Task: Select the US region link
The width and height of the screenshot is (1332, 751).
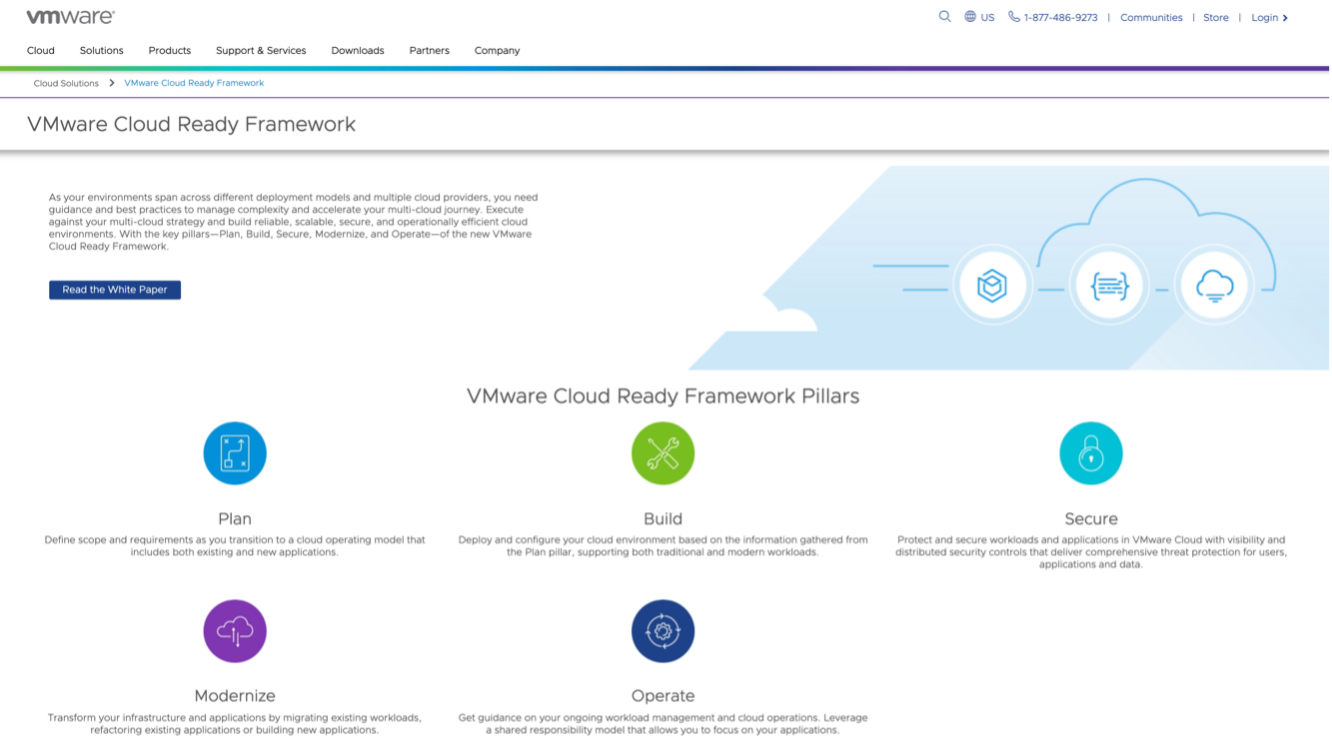Action: (x=988, y=18)
